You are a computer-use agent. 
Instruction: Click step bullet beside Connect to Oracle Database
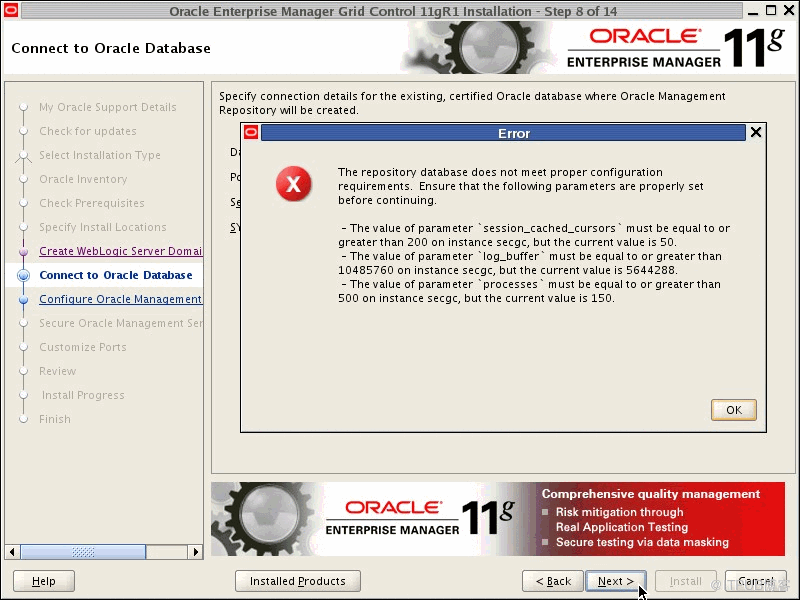click(x=23, y=276)
